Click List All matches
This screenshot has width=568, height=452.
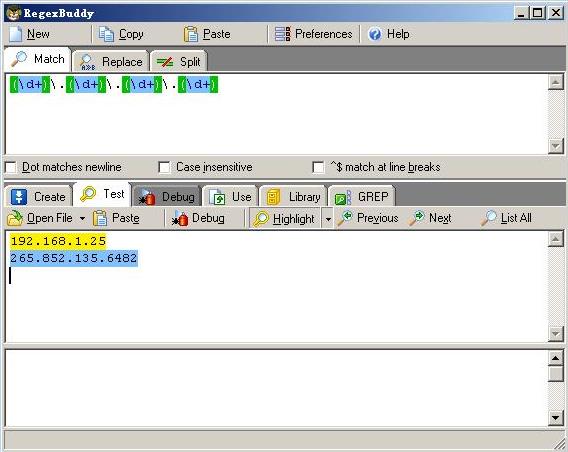[506, 218]
